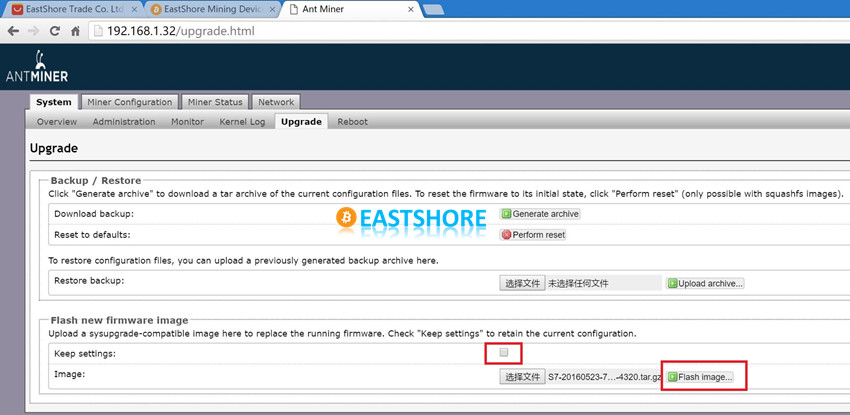
Task: Reload the page with refresh icon
Action: 55,31
